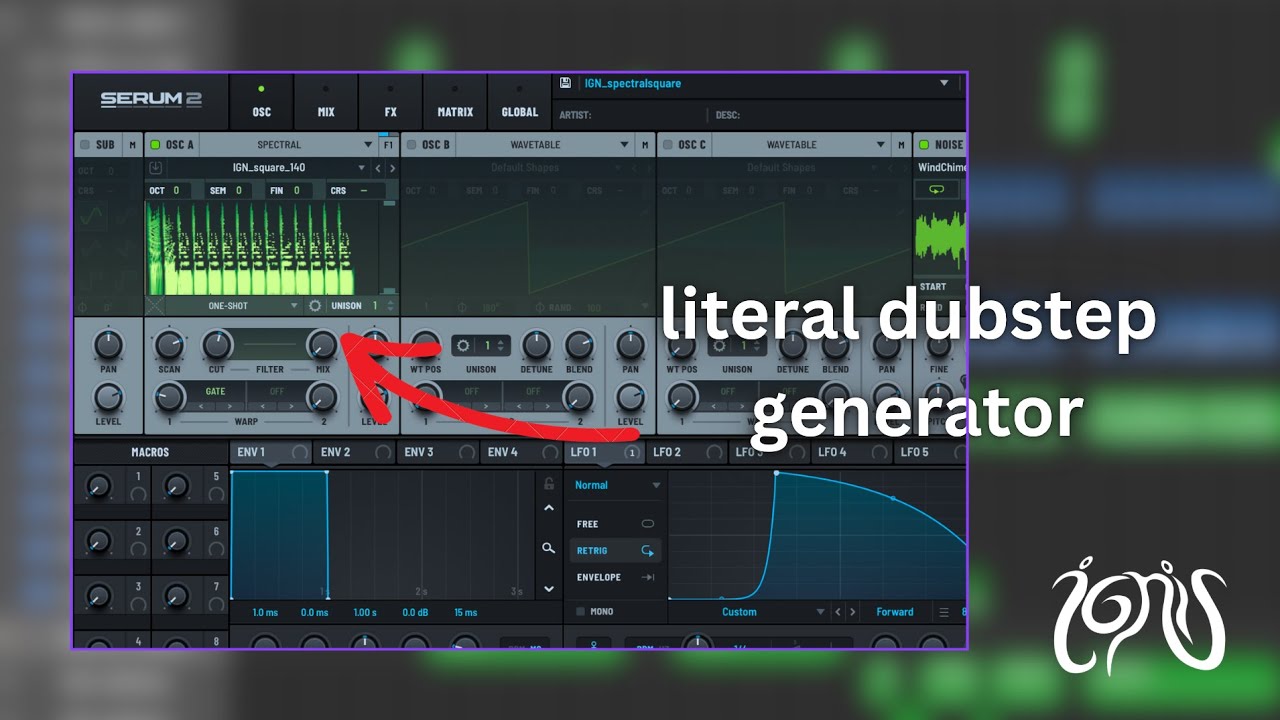Go to previous OSC A wavetable arrow
Viewport: 1280px width, 720px height.
tap(379, 168)
